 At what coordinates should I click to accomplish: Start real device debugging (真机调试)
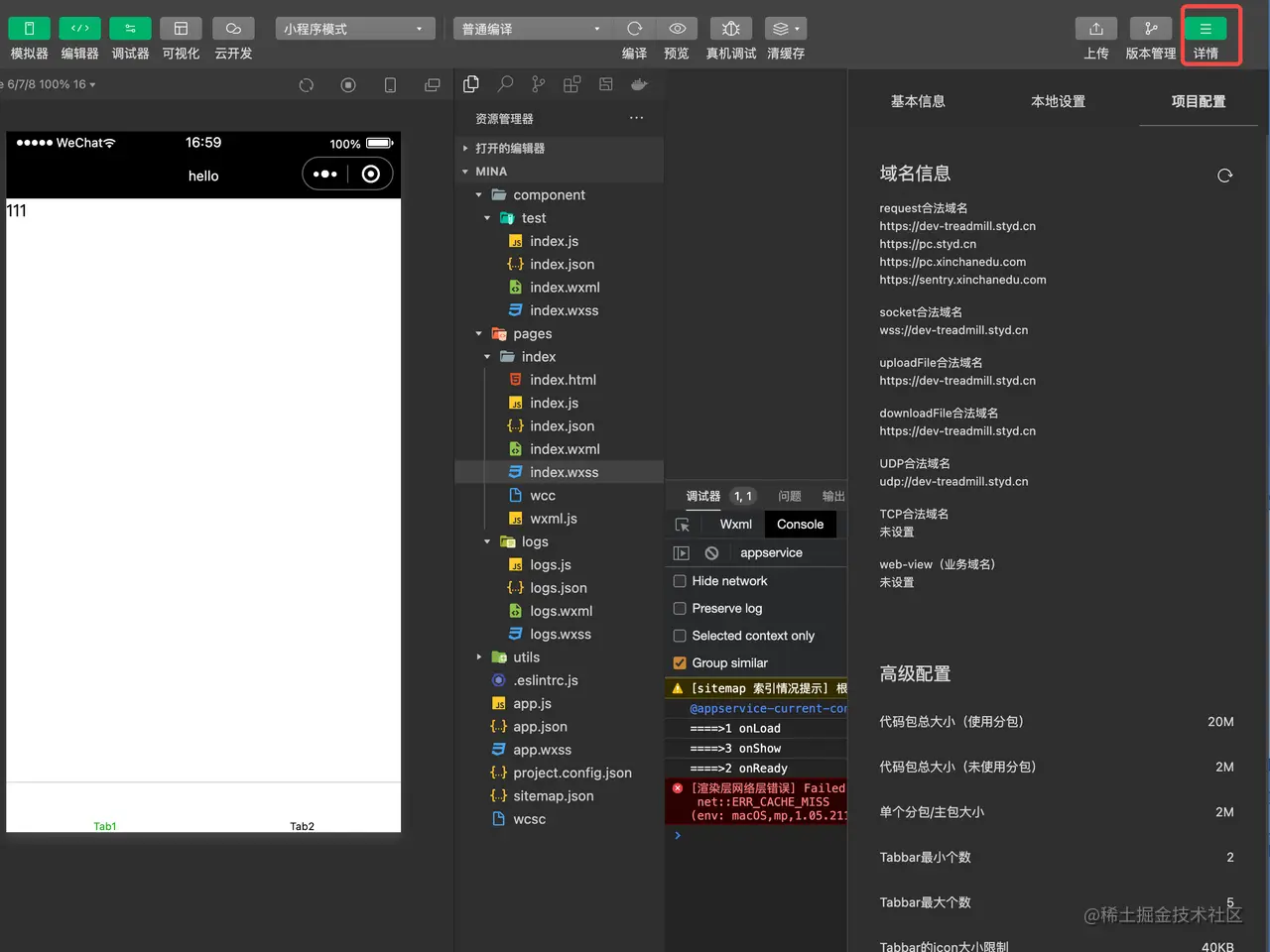731,29
